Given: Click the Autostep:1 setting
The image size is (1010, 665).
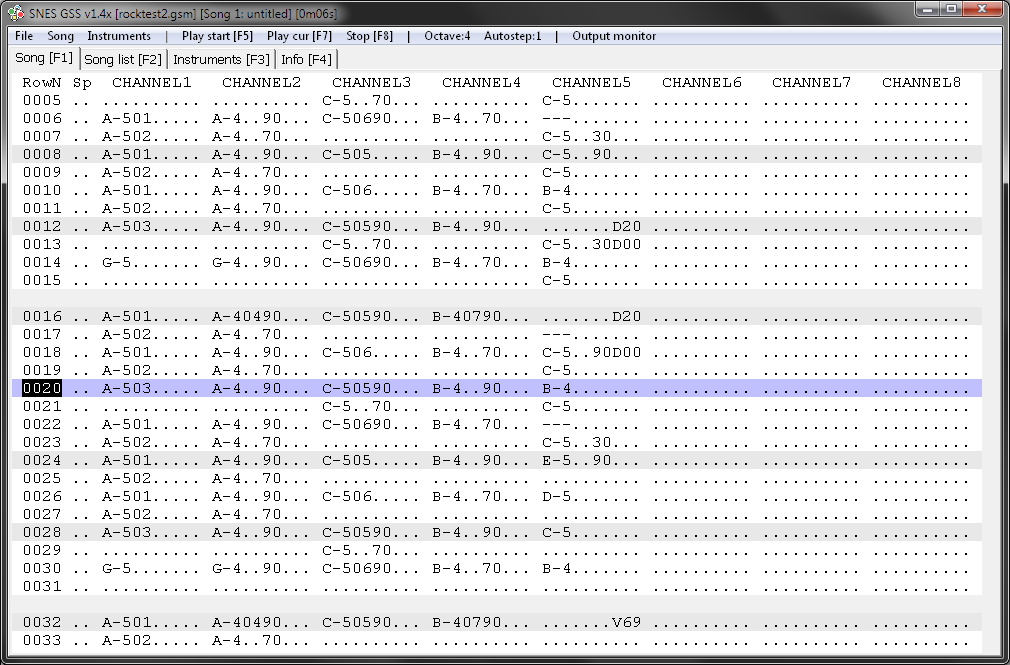Looking at the screenshot, I should (513, 36).
